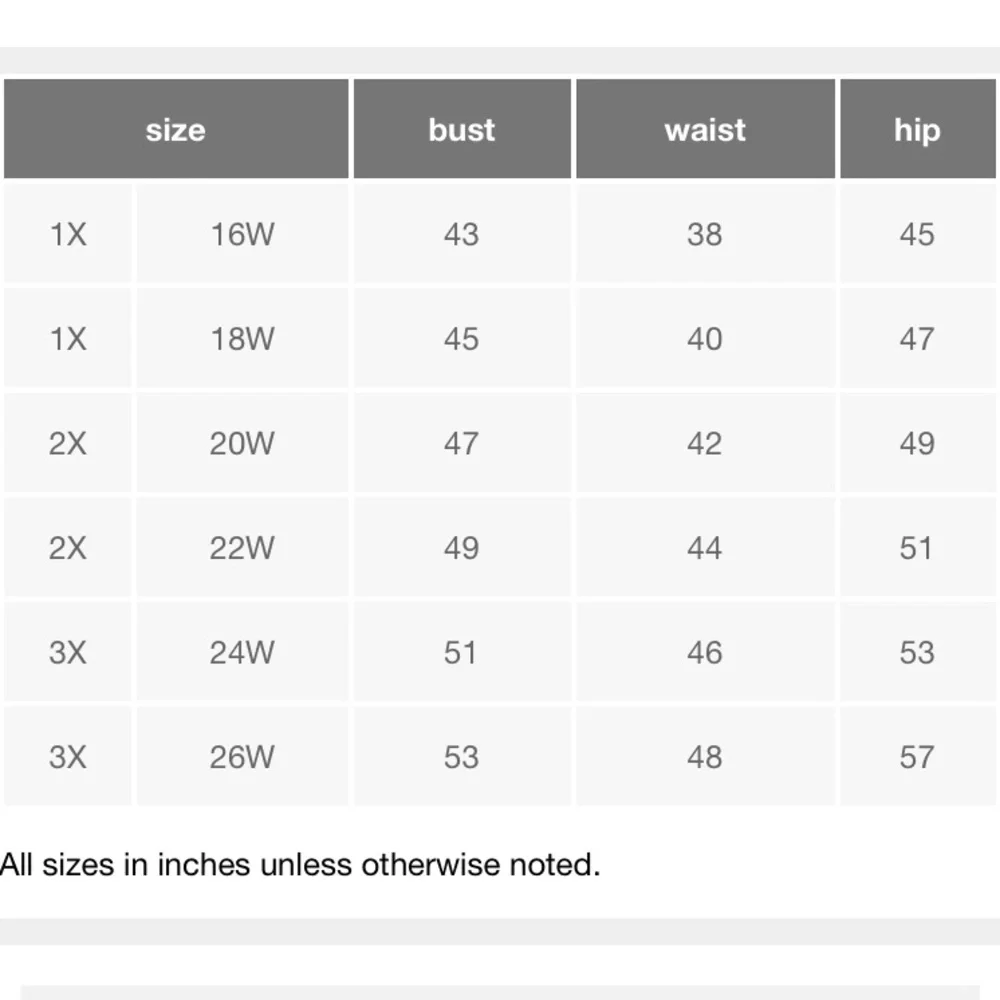Screen dimensions: 1000x1000
Task: Click waist measurement 44 in 22W row
Action: click(x=704, y=548)
